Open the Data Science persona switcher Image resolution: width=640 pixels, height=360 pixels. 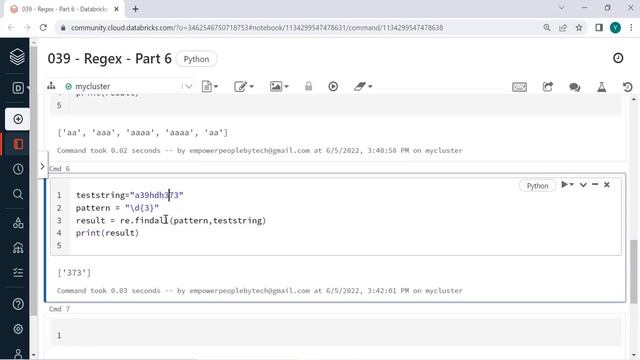[x=18, y=88]
